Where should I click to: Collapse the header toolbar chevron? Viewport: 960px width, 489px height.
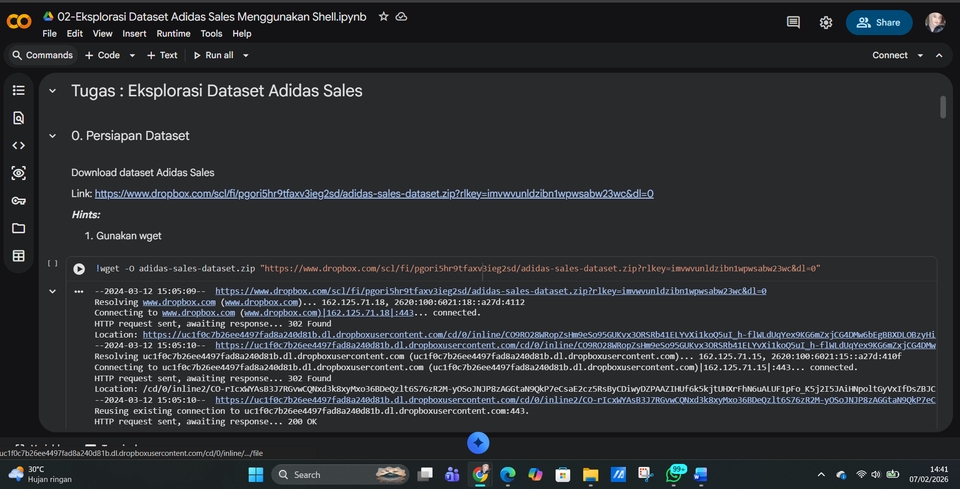[x=939, y=55]
